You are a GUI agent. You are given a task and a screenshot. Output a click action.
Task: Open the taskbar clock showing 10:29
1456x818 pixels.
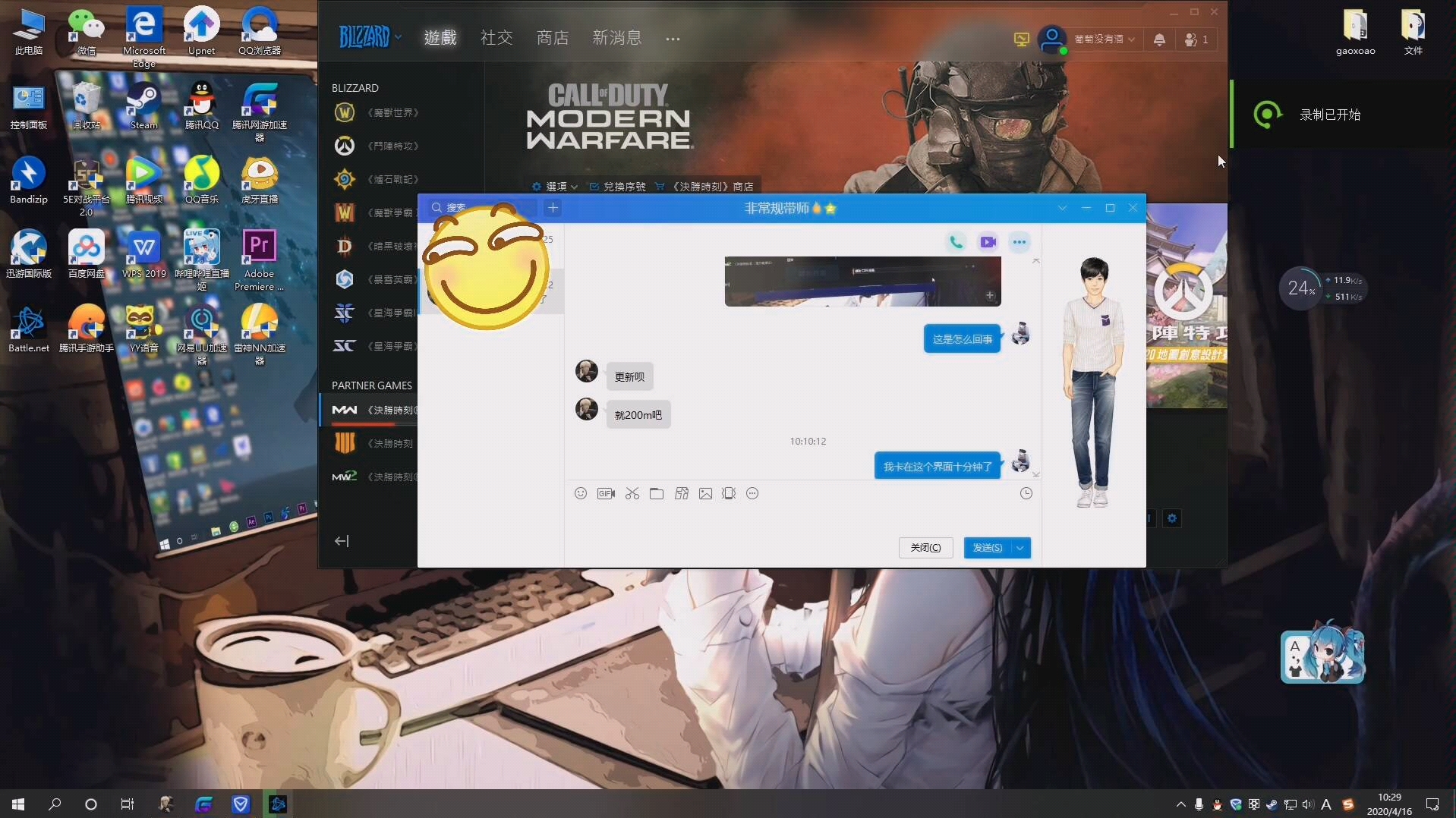[1389, 804]
